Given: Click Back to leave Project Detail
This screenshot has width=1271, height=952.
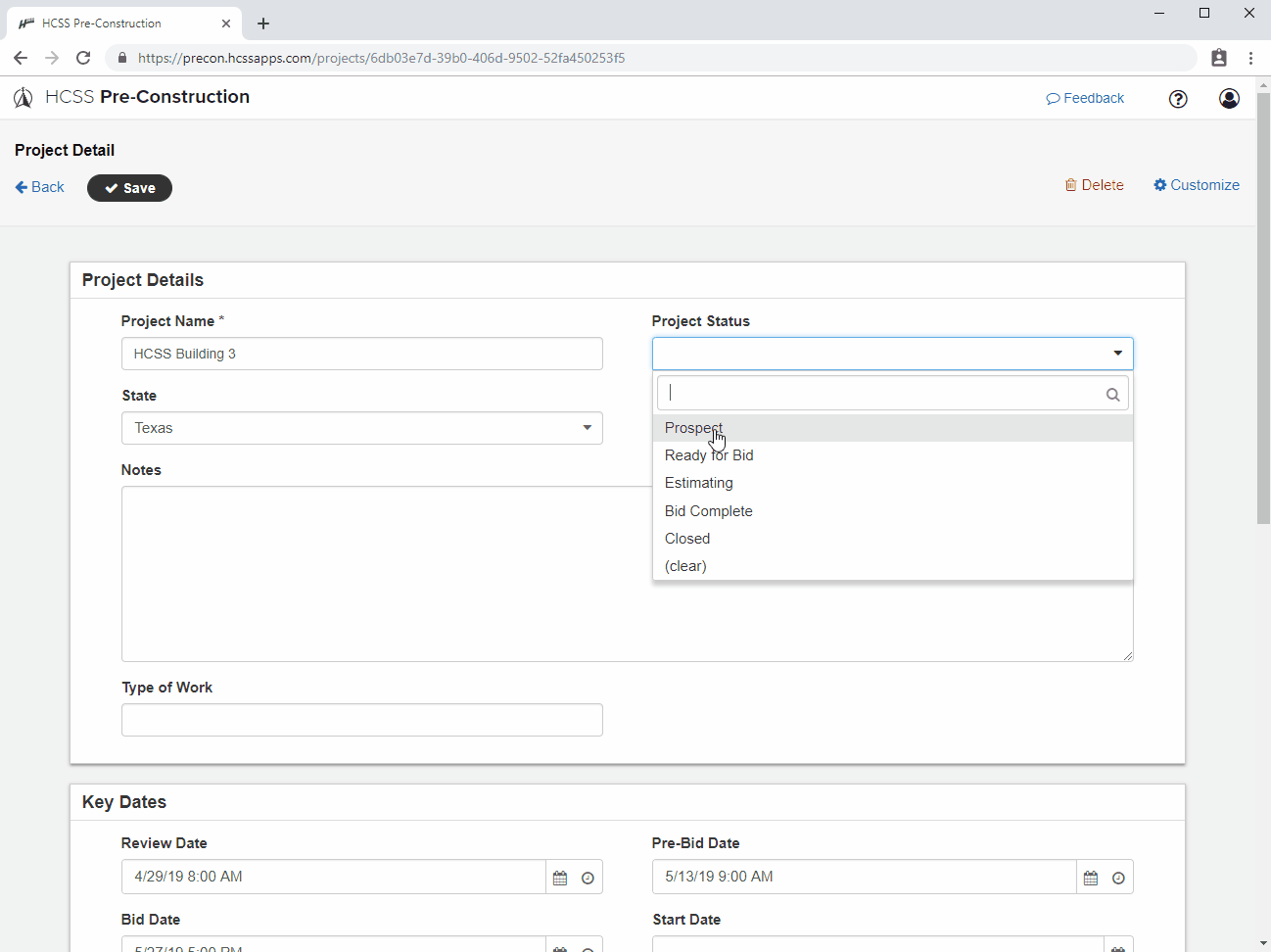Looking at the screenshot, I should point(38,186).
